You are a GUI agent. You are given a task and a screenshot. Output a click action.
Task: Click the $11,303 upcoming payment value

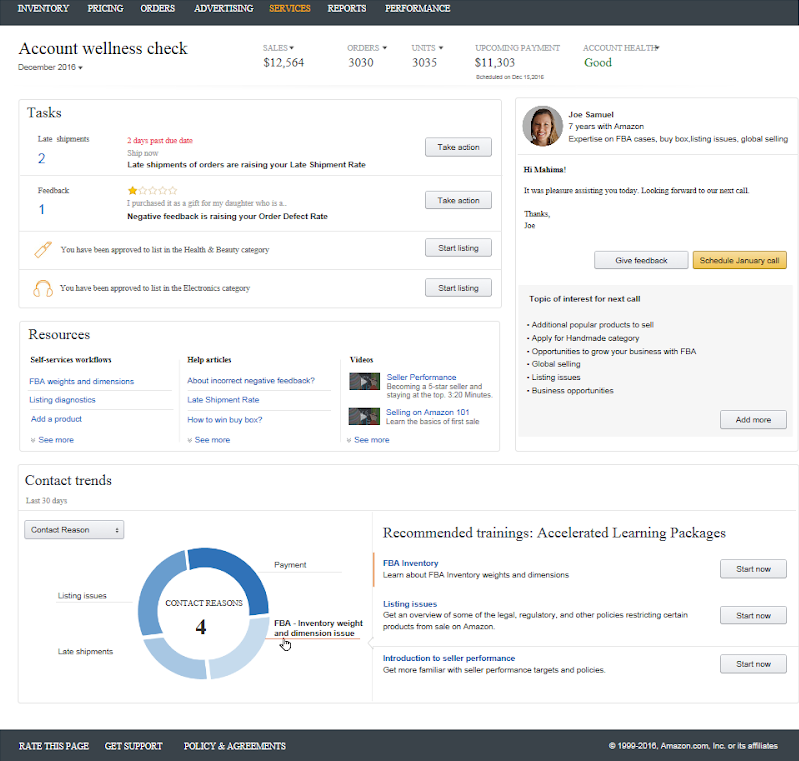click(x=494, y=63)
